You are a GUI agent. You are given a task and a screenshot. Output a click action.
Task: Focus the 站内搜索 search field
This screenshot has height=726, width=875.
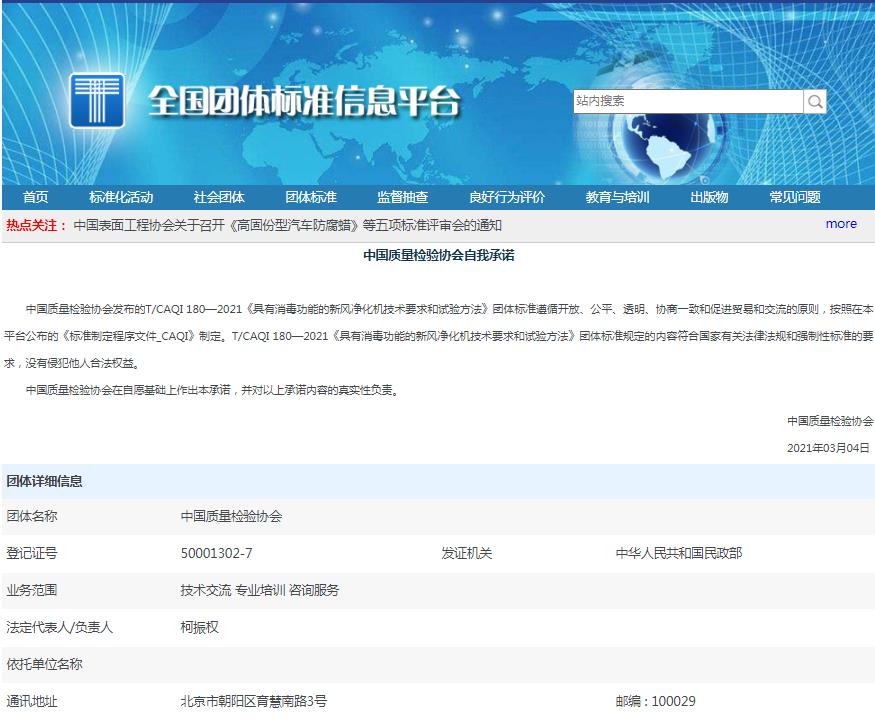[688, 102]
